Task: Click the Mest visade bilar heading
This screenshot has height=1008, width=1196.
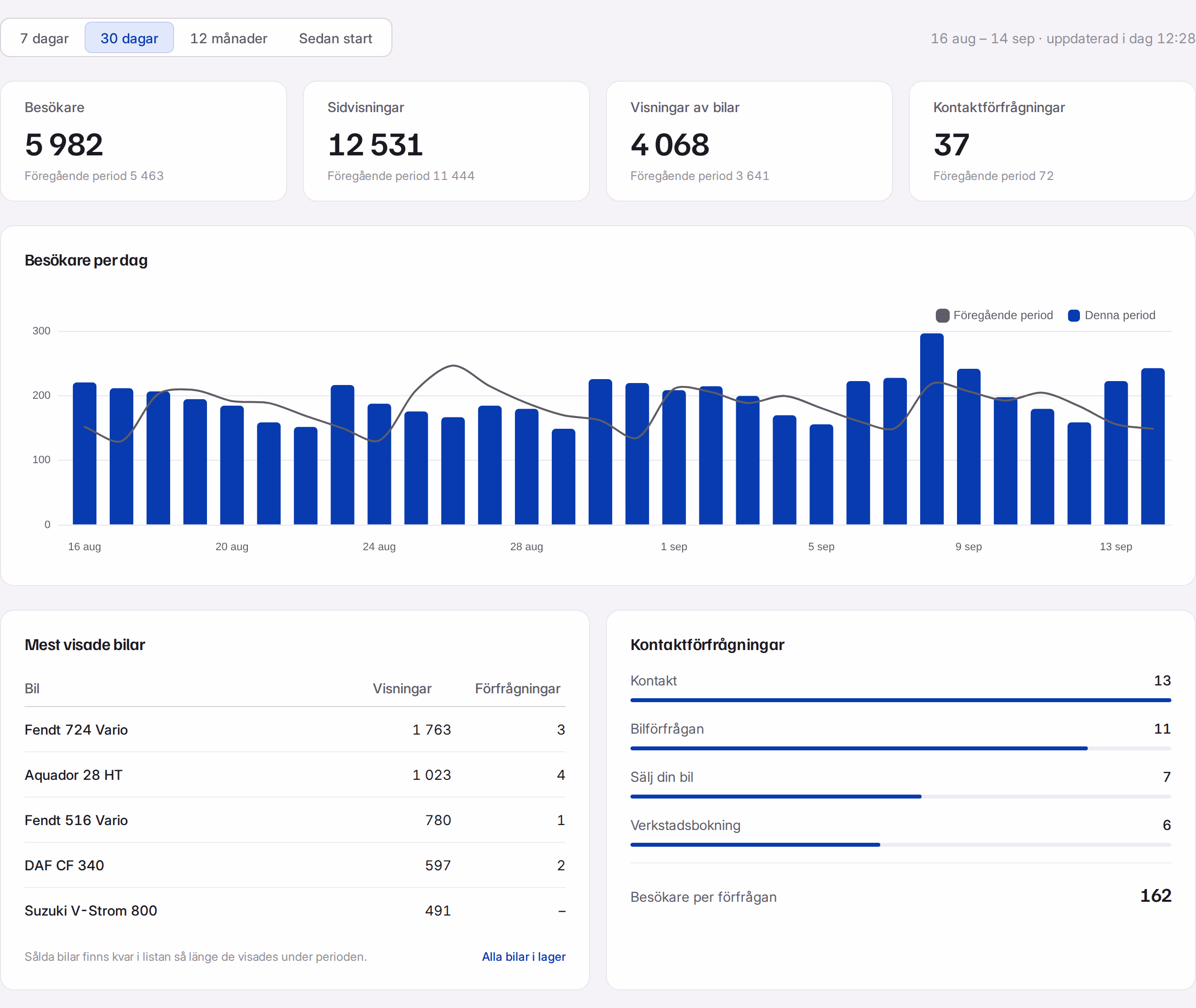Action: coord(85,645)
